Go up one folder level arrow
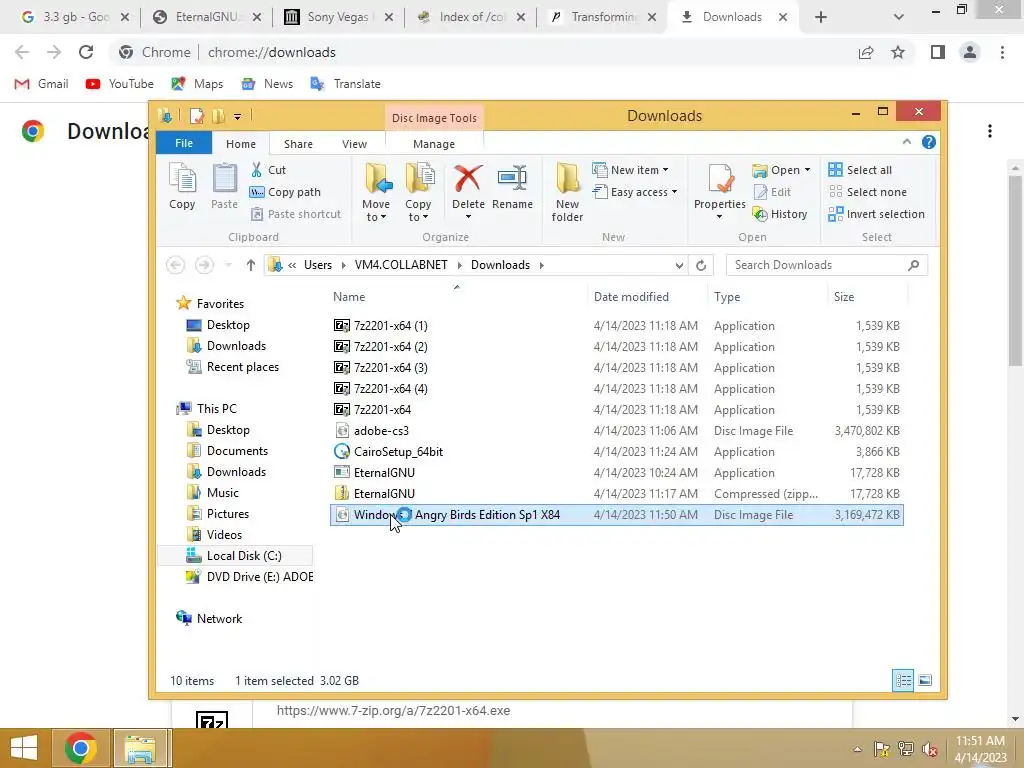Image resolution: width=1024 pixels, height=768 pixels. point(251,265)
